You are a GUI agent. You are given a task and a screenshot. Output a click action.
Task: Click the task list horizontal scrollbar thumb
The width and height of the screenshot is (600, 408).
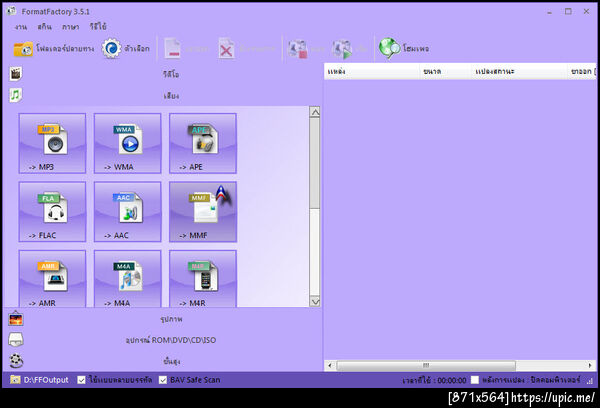[x=426, y=365]
